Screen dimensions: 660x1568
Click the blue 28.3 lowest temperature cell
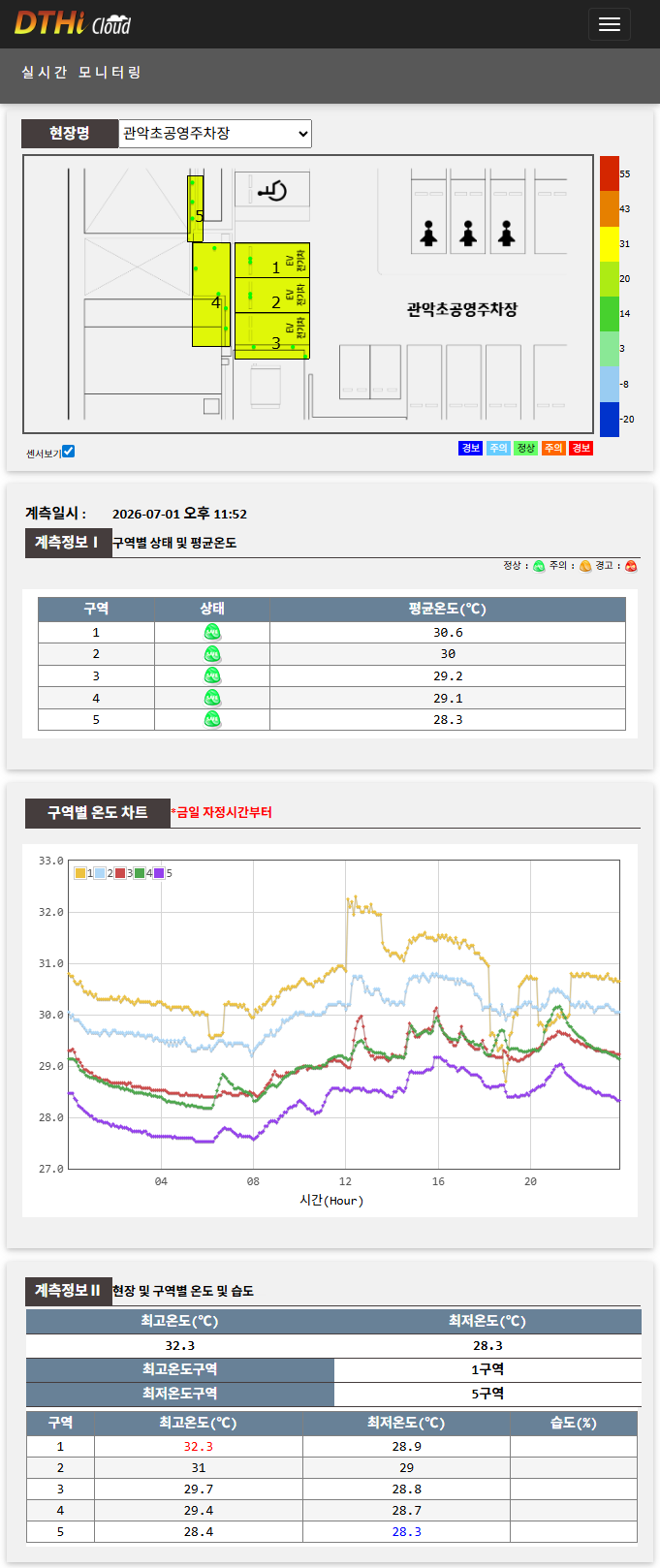pos(406,1531)
